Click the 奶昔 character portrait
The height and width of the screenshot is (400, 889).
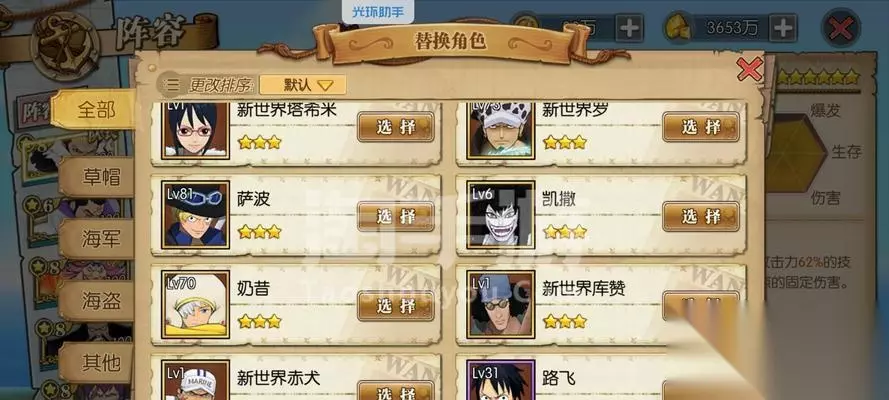click(195, 304)
